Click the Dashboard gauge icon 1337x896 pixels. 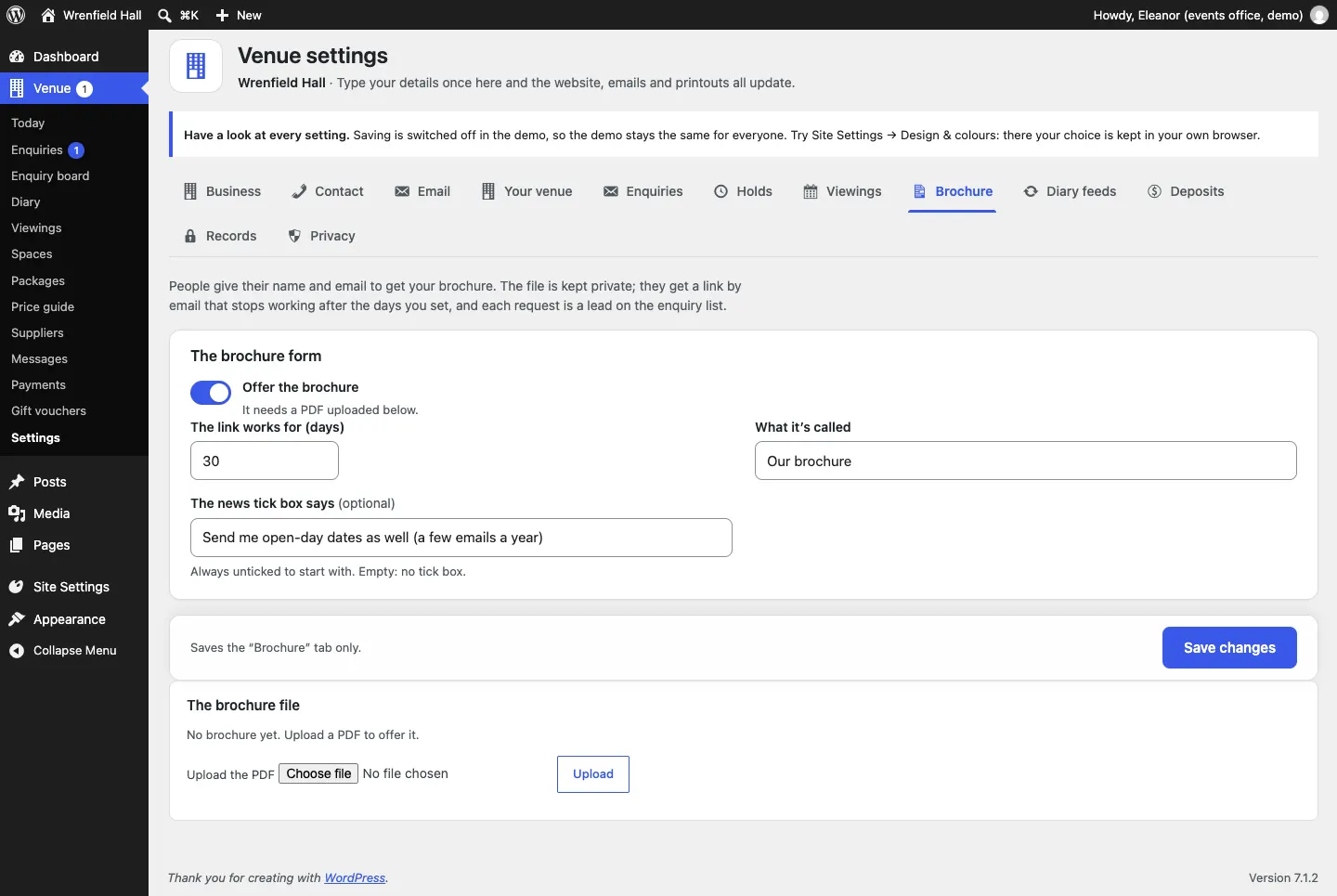pos(17,57)
